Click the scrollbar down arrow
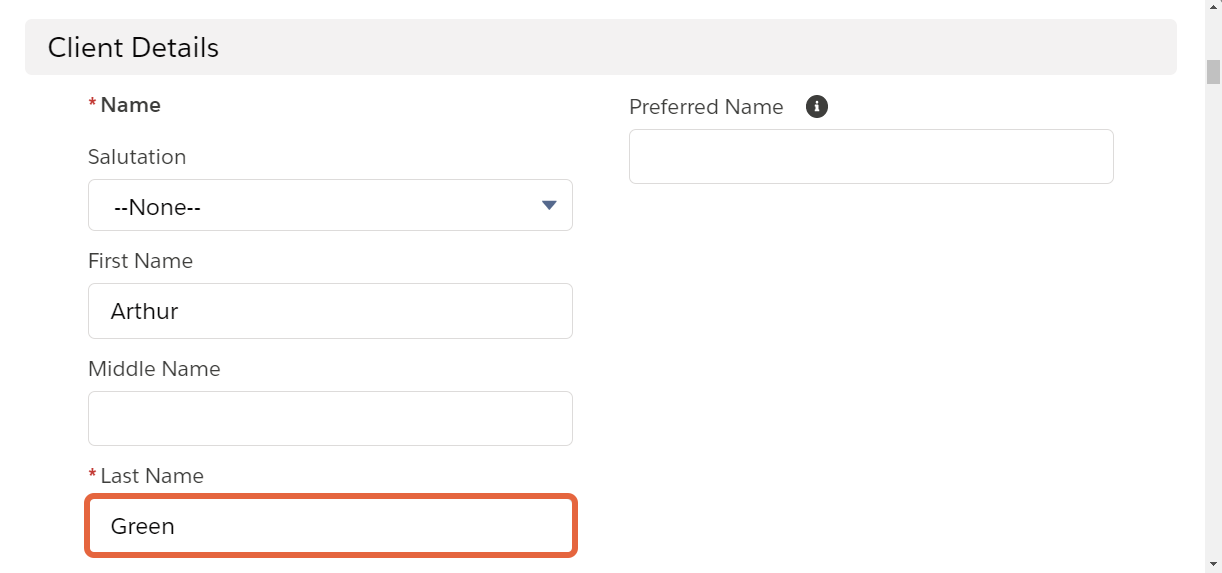 click(x=1213, y=565)
